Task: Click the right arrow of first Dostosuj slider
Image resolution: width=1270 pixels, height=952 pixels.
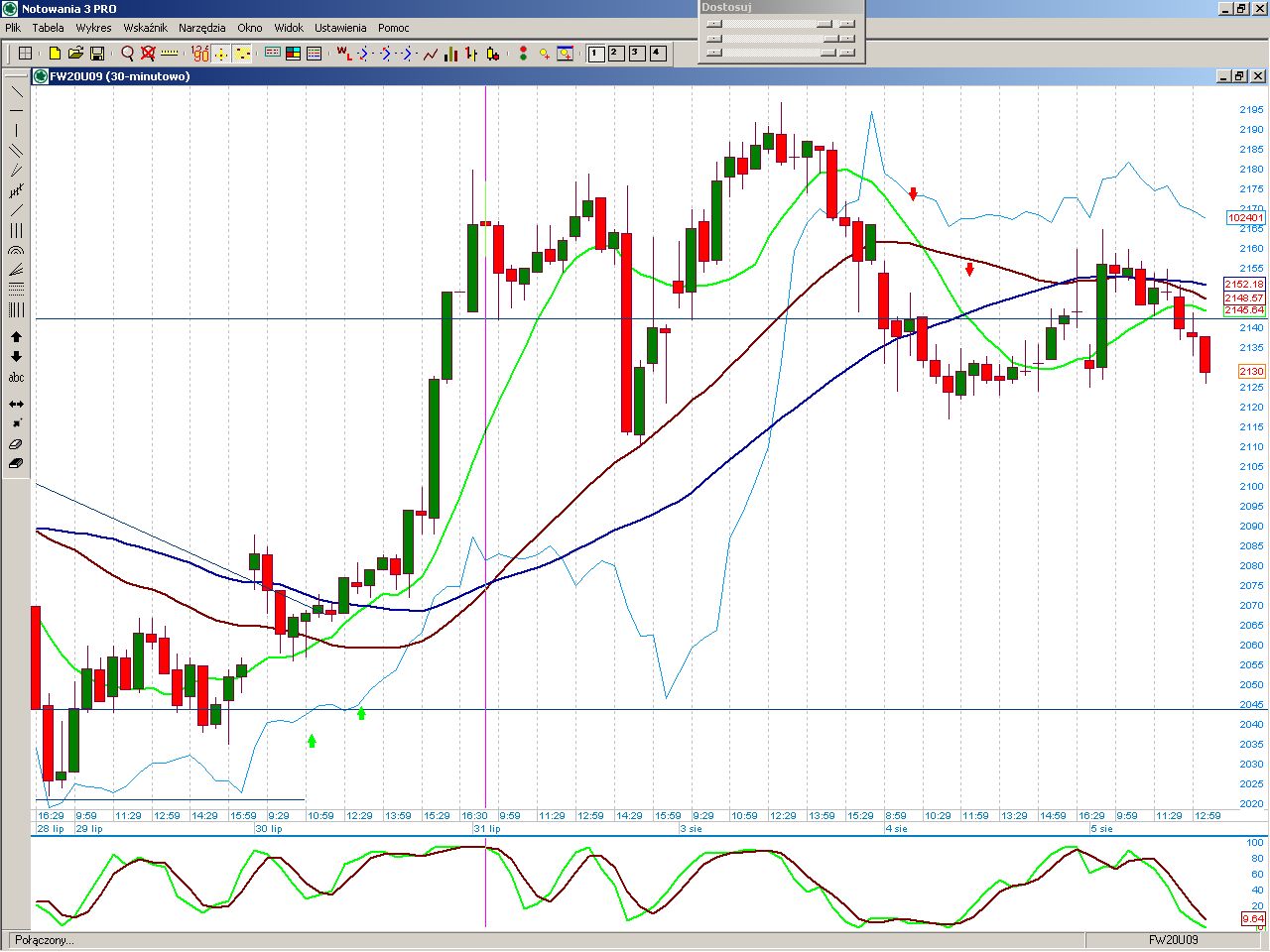Action: (846, 24)
